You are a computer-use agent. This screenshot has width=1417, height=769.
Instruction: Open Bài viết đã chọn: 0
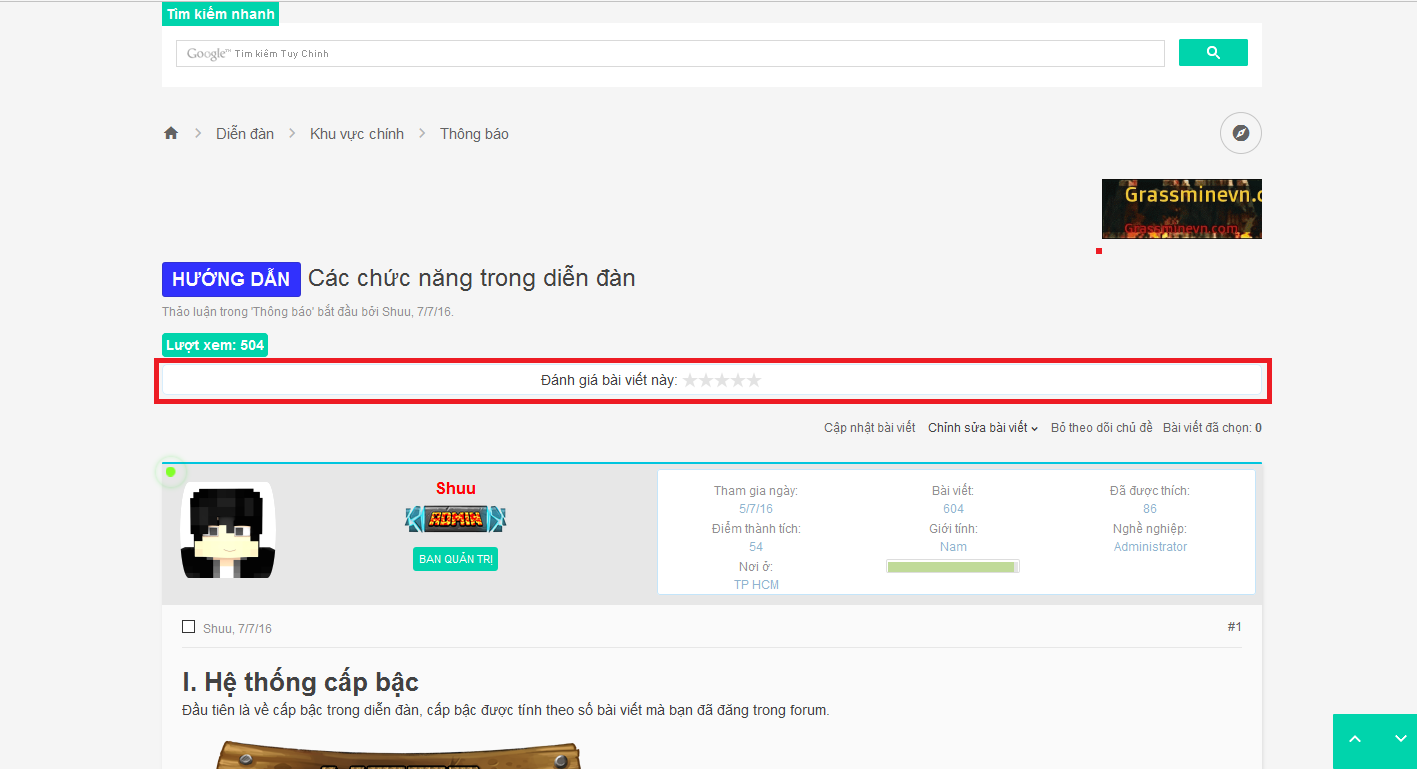[x=1212, y=428]
